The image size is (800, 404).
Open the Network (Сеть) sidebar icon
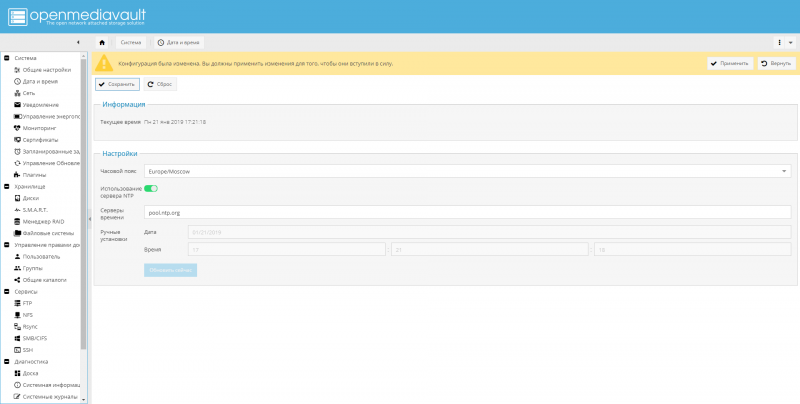[x=17, y=93]
